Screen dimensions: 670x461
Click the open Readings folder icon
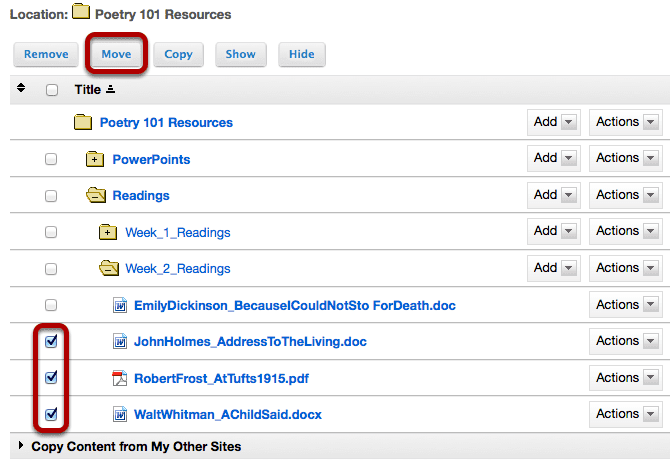[96, 196]
